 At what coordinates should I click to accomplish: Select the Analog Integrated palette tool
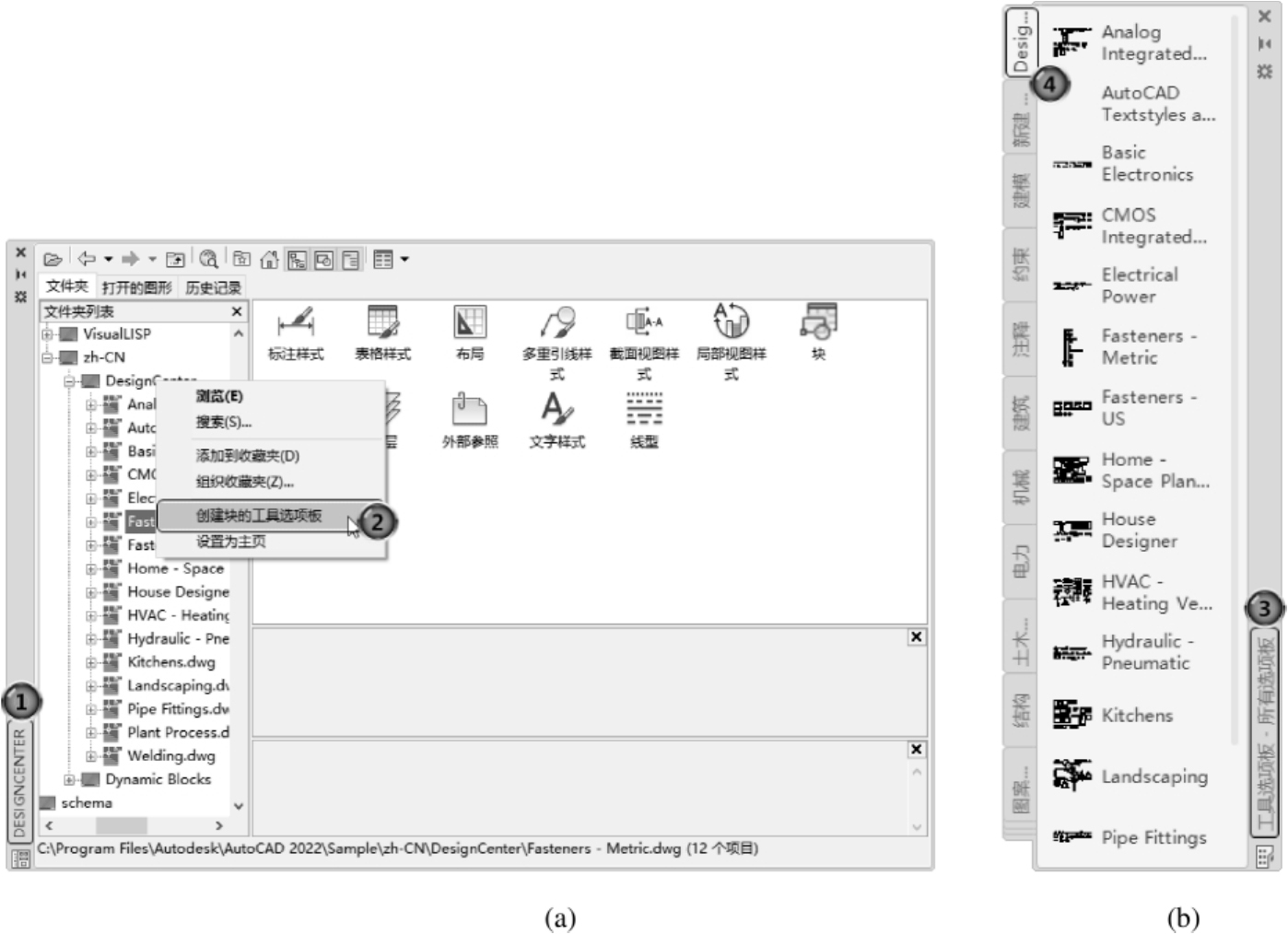click(x=1130, y=43)
